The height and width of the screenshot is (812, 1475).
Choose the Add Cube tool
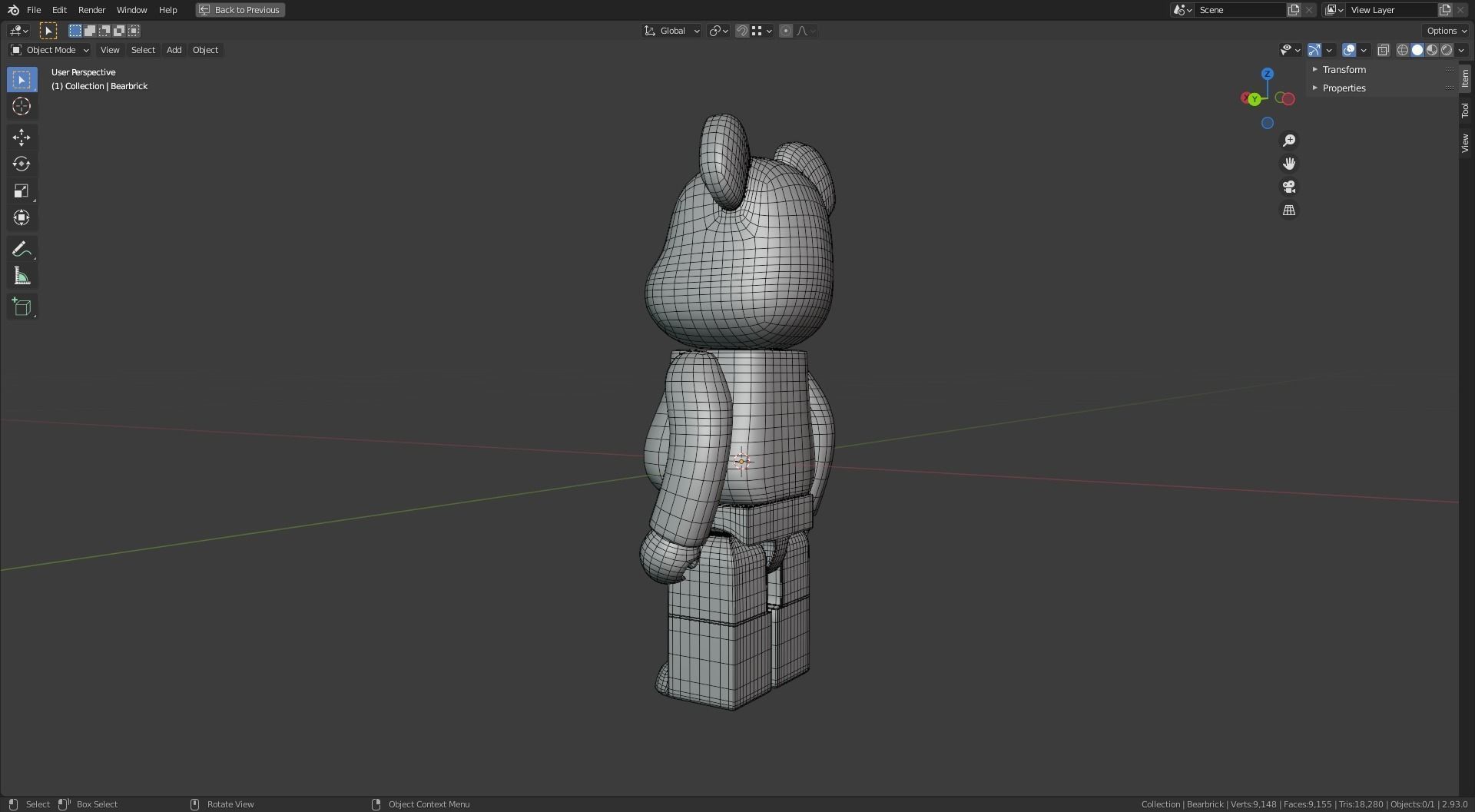click(22, 306)
